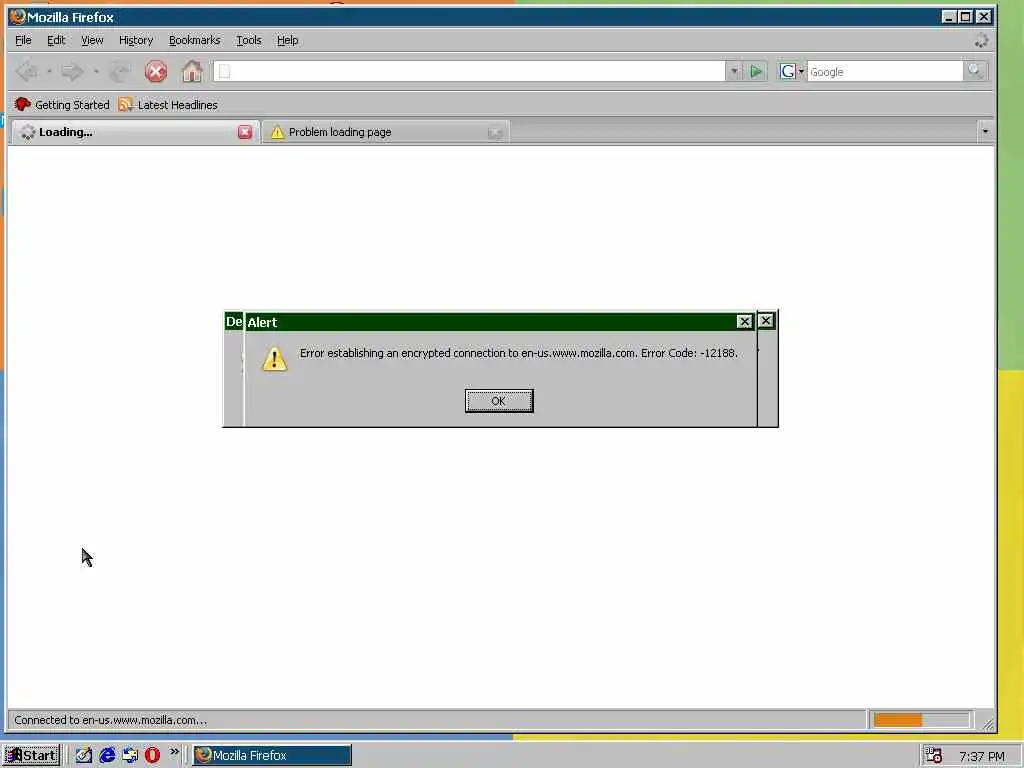Image resolution: width=1024 pixels, height=768 pixels.
Task: Switch to Loading... tab
Action: click(x=135, y=132)
